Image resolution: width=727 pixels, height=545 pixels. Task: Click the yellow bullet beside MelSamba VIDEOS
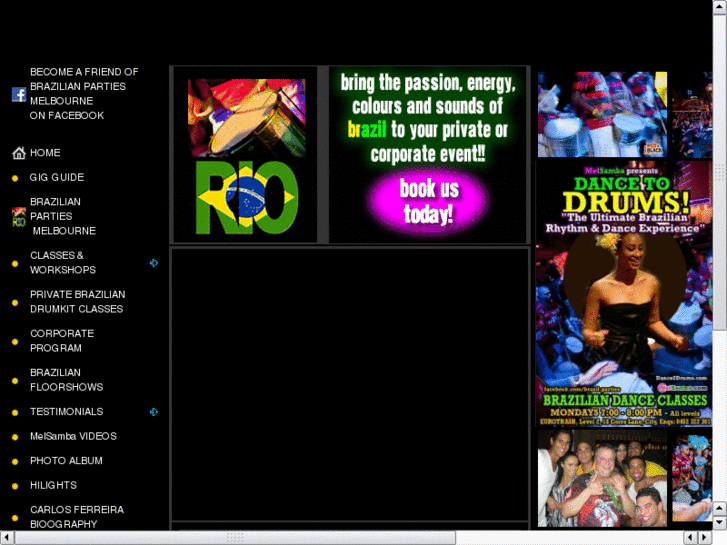tap(15, 437)
